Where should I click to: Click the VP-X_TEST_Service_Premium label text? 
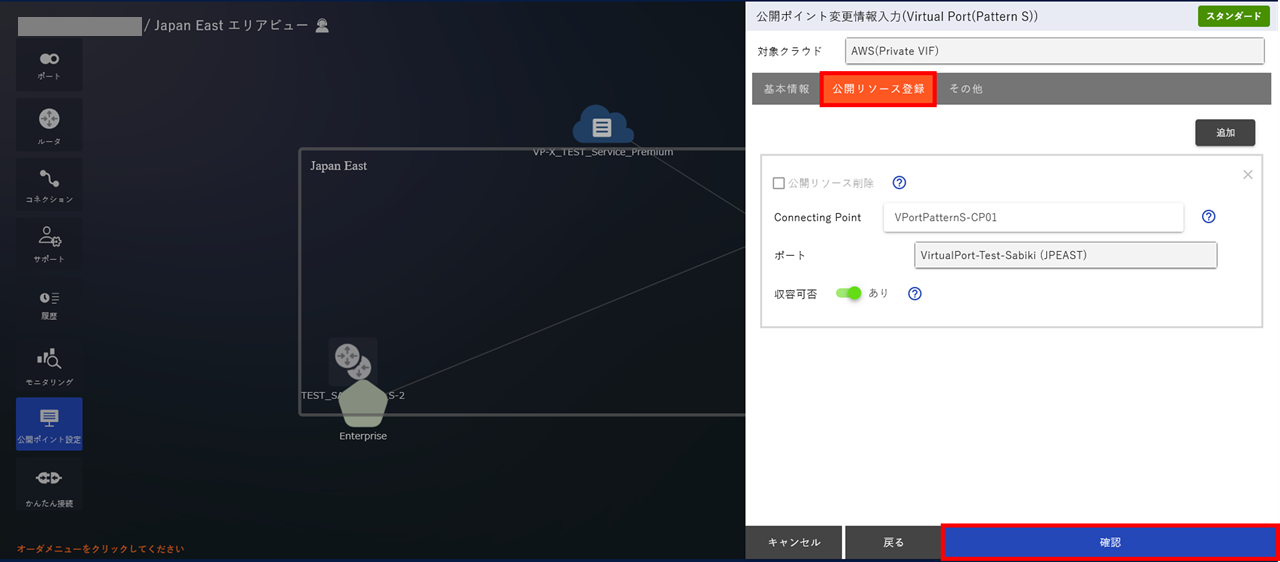coord(603,152)
